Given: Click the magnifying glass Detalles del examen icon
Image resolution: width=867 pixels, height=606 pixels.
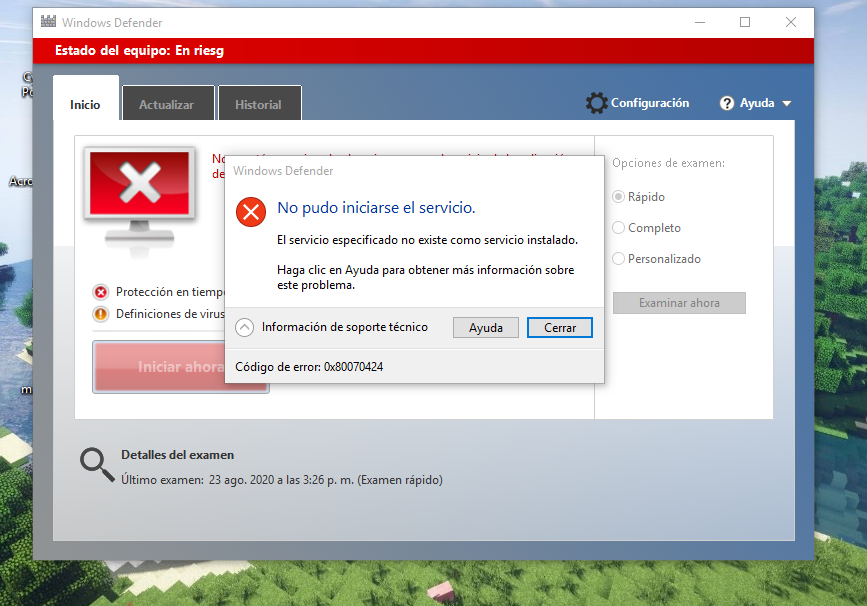Looking at the screenshot, I should [x=97, y=464].
